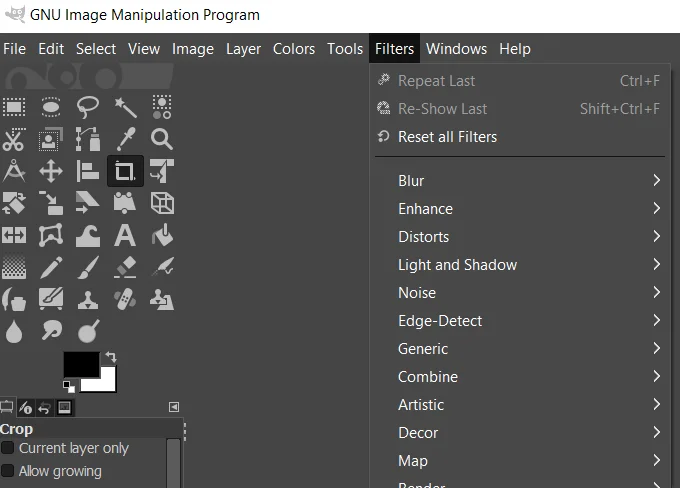Select the Perspective tool

coord(125,203)
